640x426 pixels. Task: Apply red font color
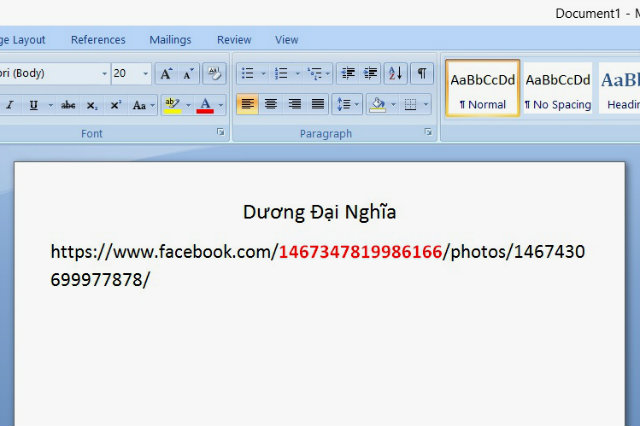pyautogui.click(x=205, y=105)
